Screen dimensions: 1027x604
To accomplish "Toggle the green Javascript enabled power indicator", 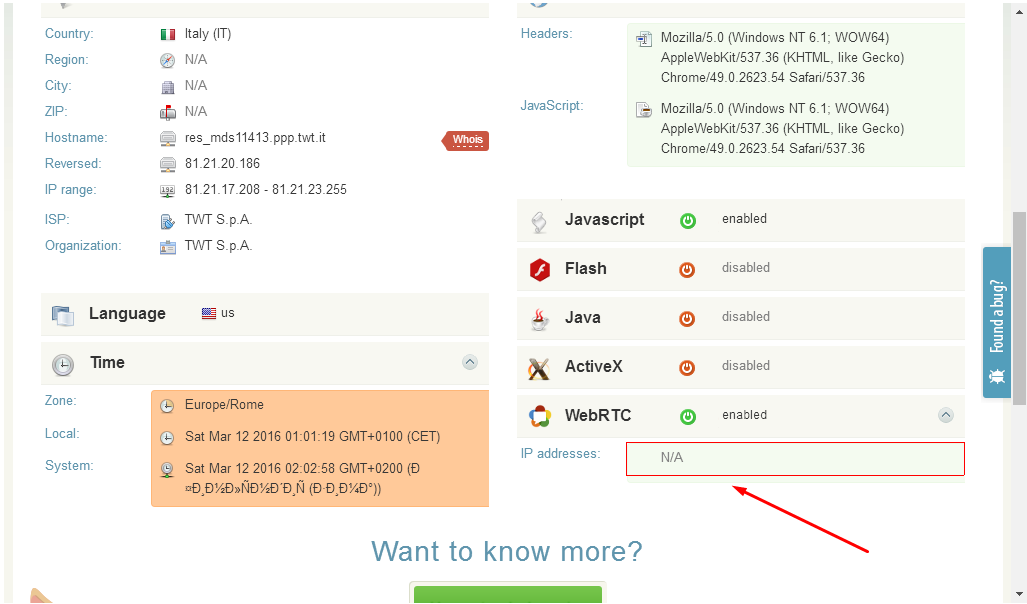I will 688,220.
